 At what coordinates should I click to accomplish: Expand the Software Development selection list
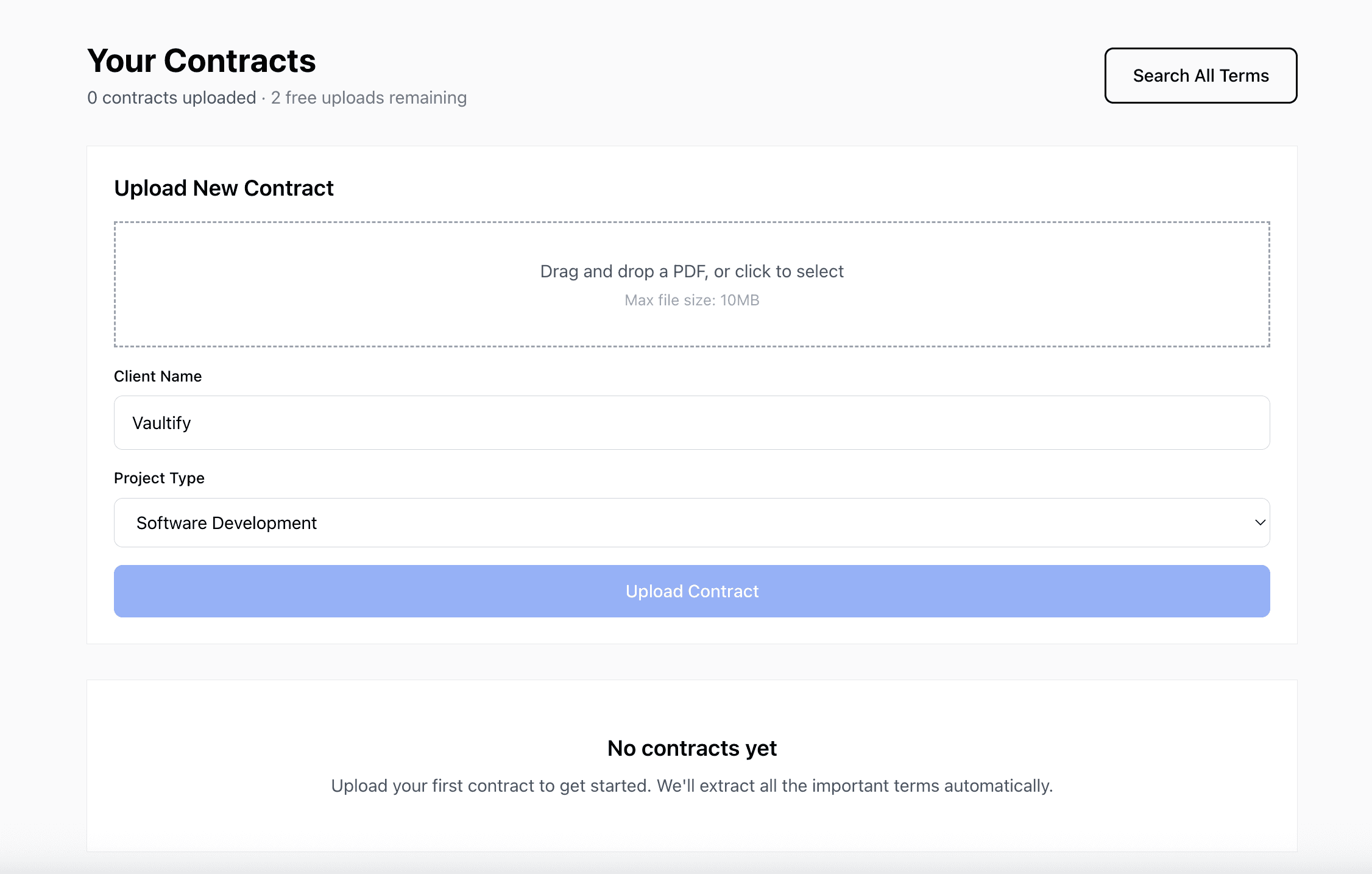coord(691,522)
